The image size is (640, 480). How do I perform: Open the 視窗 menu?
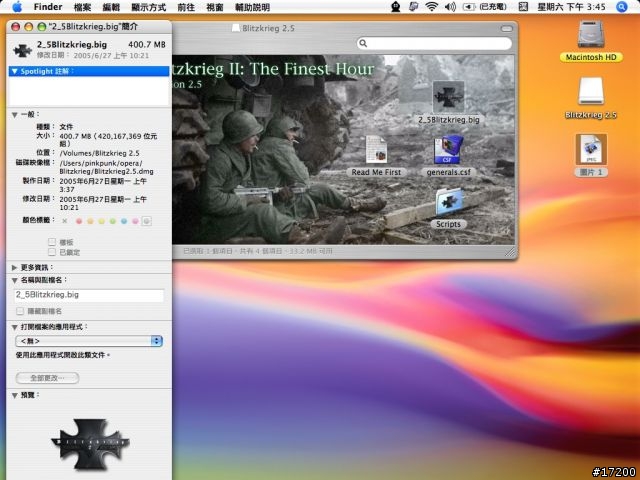pyautogui.click(x=215, y=7)
